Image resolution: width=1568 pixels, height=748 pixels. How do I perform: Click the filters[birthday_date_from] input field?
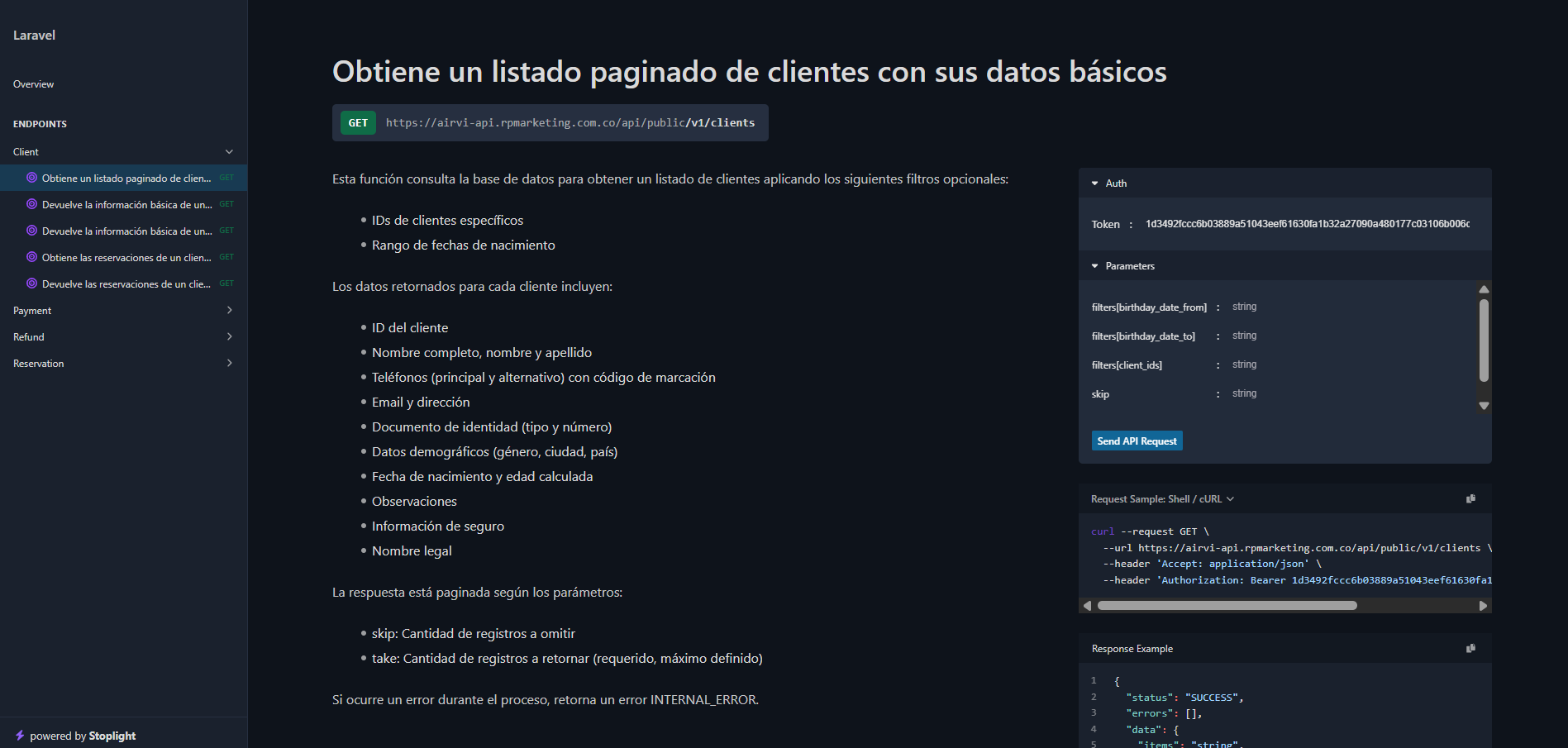tap(1347, 307)
